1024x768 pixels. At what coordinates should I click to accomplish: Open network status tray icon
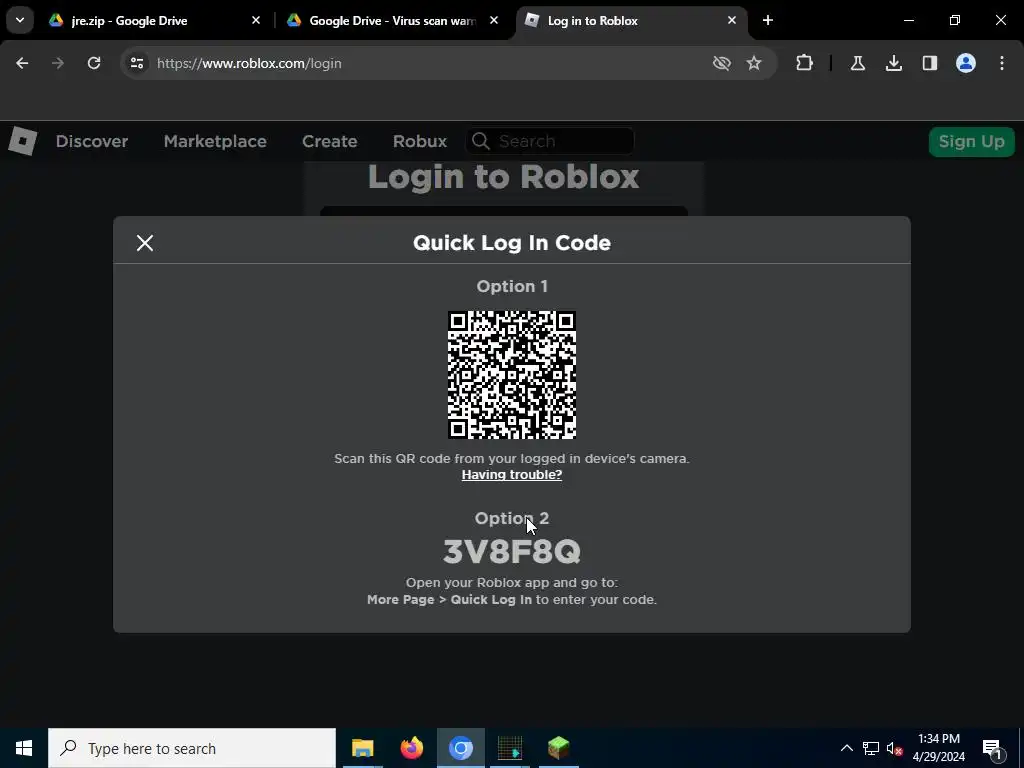point(871,748)
